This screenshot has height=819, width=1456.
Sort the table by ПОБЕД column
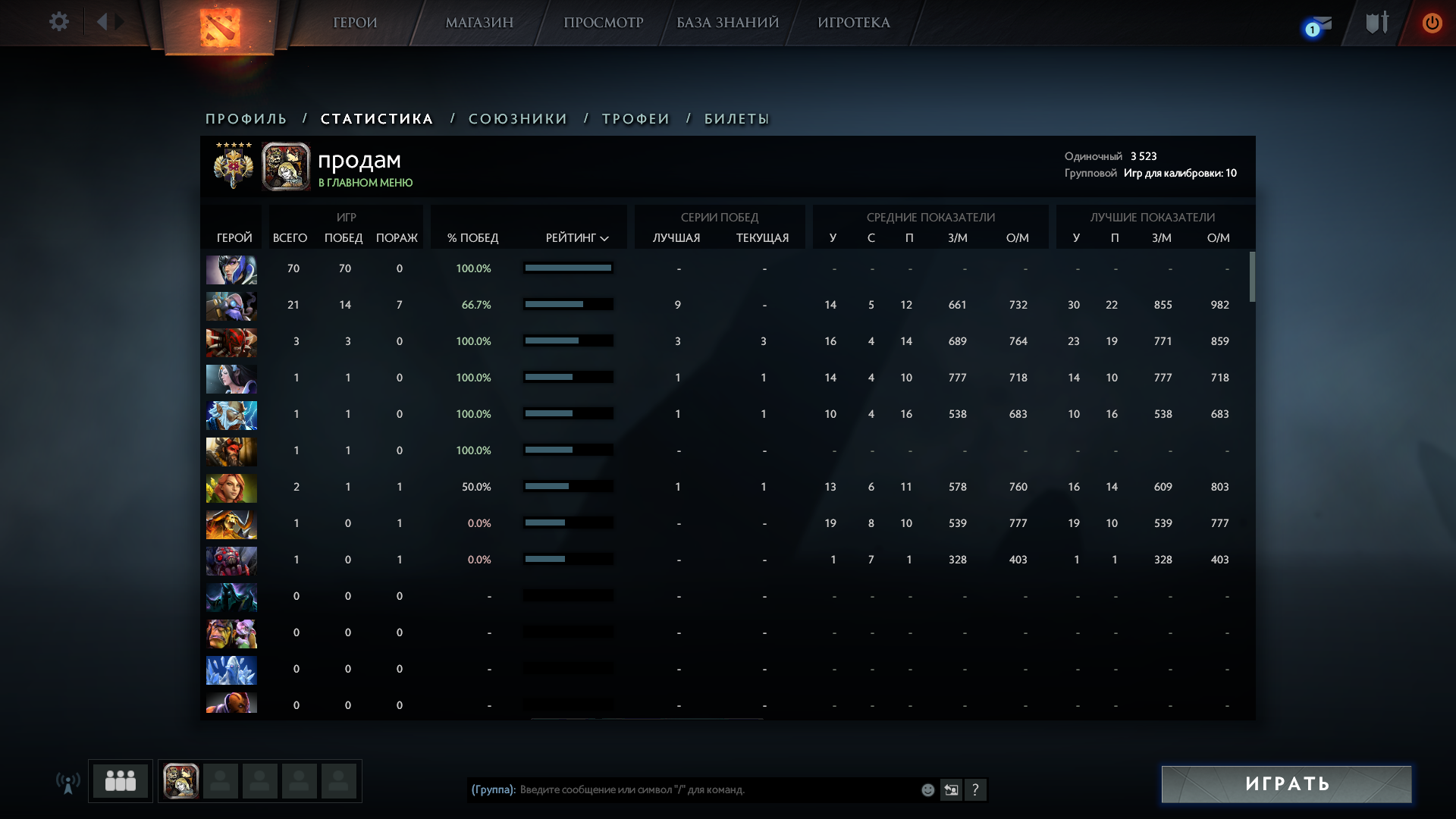tap(344, 238)
